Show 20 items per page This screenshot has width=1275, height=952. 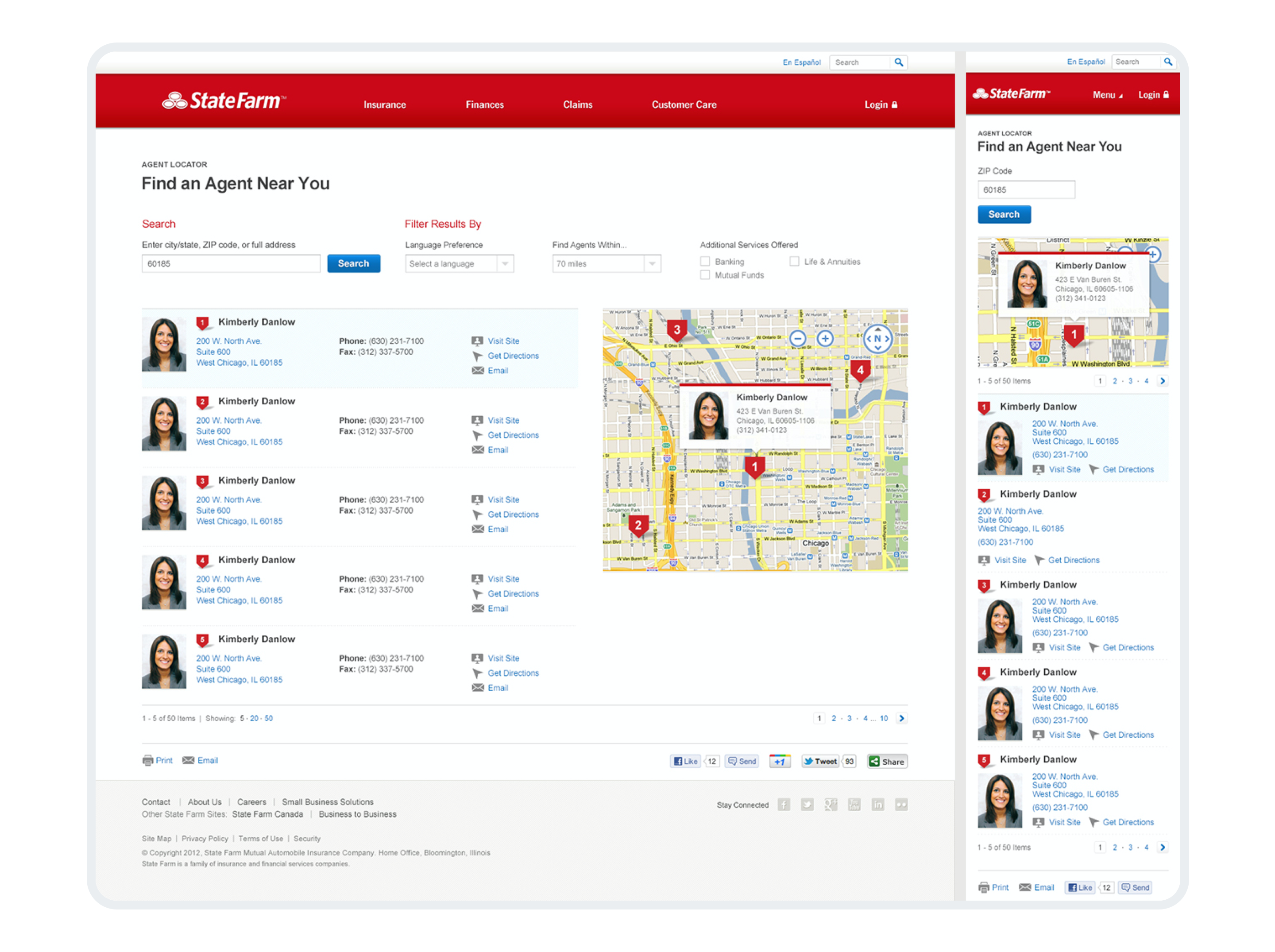(x=254, y=719)
